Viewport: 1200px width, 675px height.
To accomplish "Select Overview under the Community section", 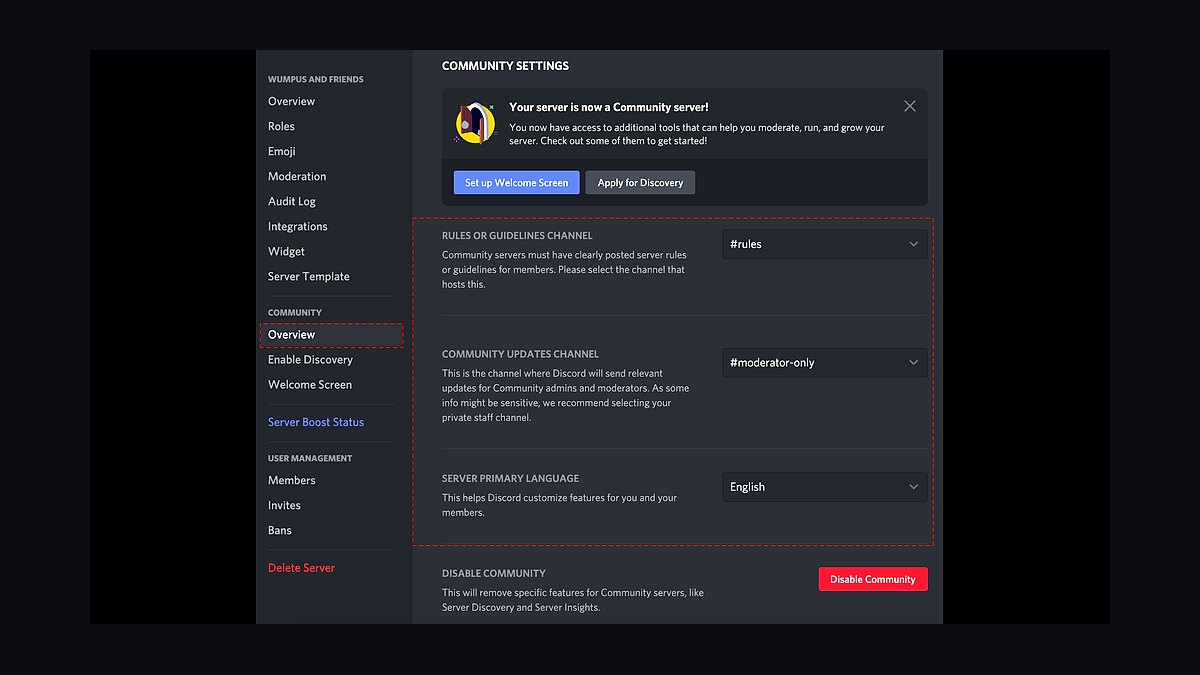I will [332, 335].
